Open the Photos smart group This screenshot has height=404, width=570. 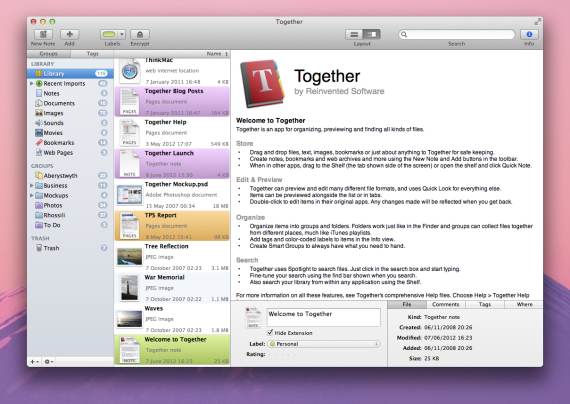70,205
